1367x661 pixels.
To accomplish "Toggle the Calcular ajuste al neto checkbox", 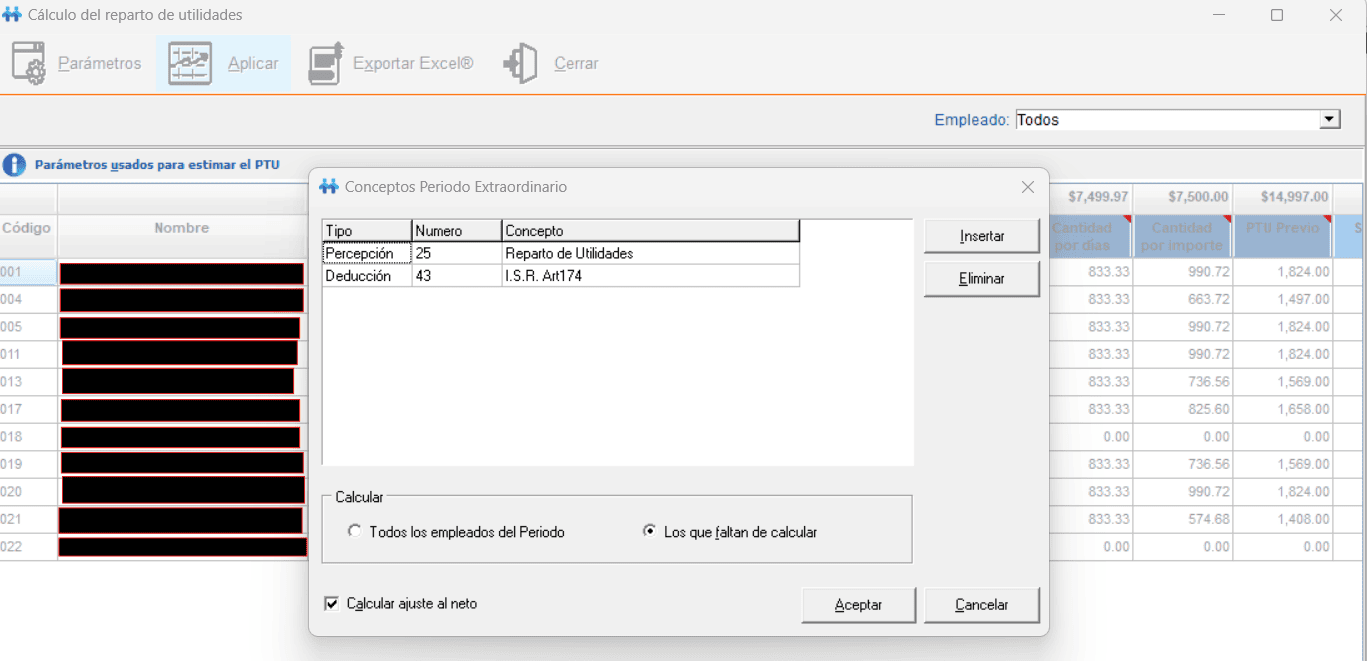I will pyautogui.click(x=331, y=604).
